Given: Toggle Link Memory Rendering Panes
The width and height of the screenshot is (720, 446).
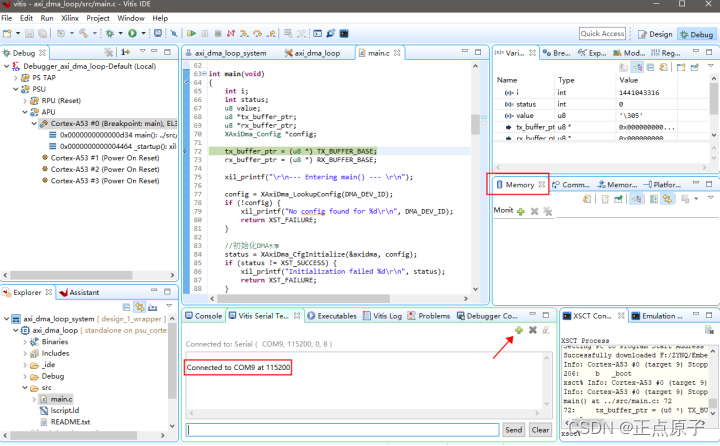Looking at the screenshot, I should tap(667, 199).
